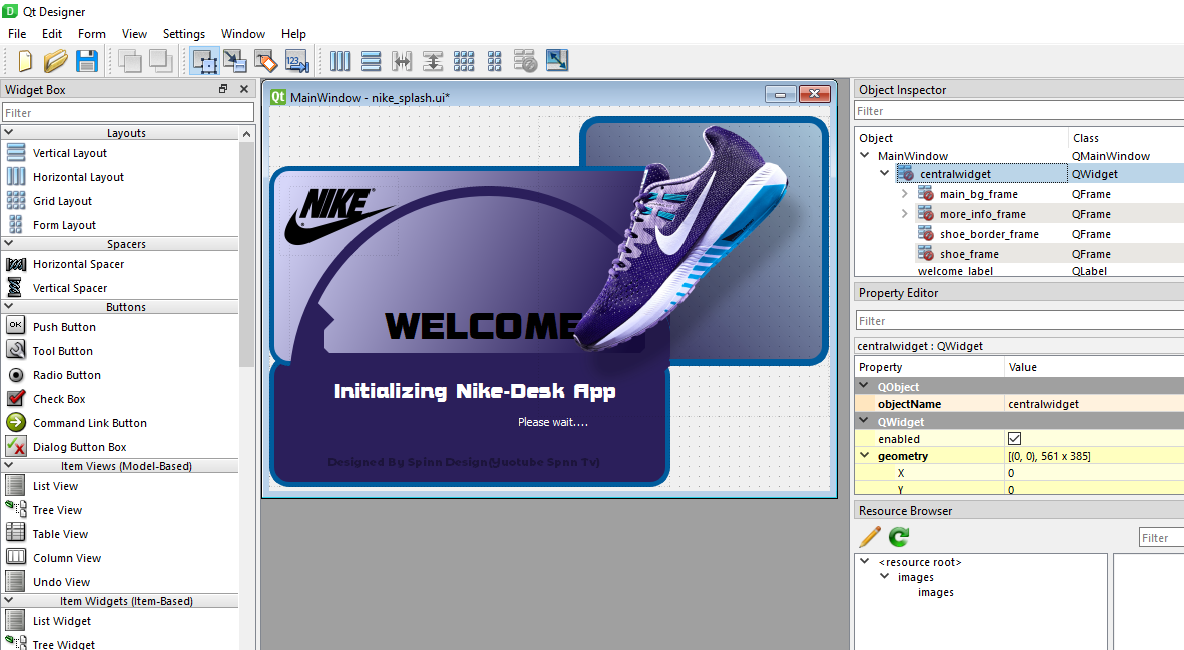Activate the Edit Widgets mode icon
This screenshot has width=1184, height=650.
click(205, 61)
